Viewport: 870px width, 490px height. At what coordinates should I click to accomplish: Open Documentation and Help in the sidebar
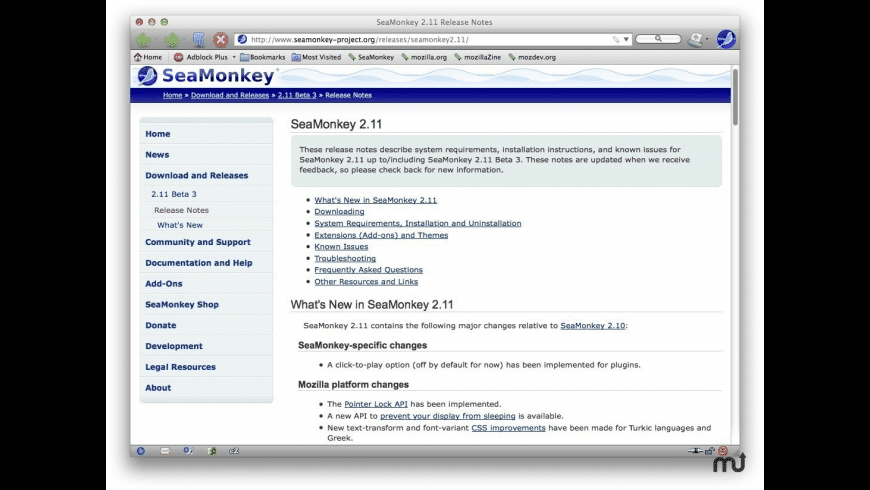(x=199, y=263)
